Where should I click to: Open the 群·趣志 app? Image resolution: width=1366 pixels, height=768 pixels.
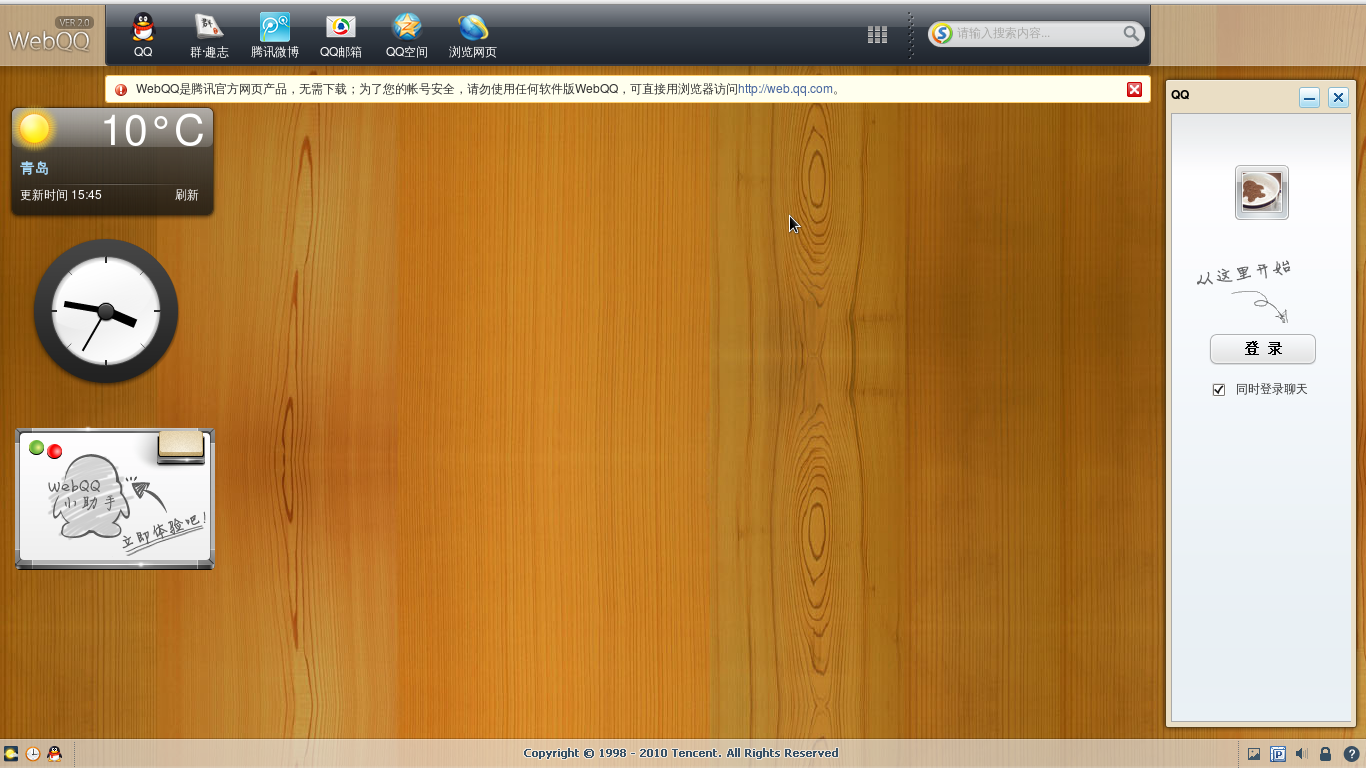[209, 35]
